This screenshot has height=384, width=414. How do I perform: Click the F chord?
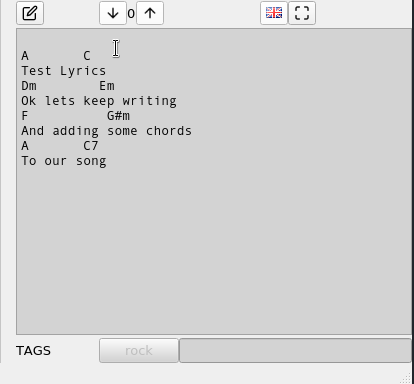[x=25, y=116]
